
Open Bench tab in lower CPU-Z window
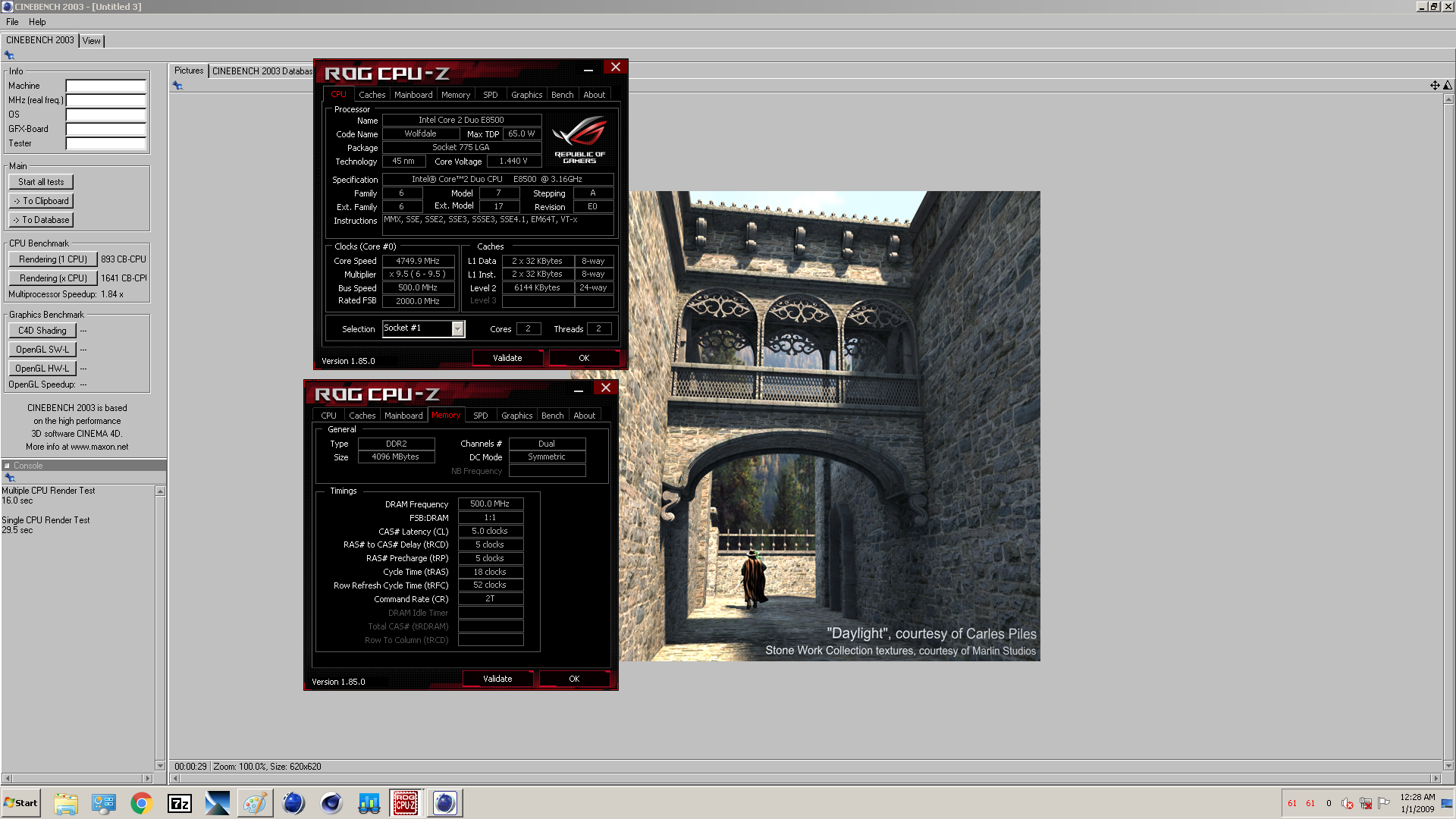coord(553,416)
